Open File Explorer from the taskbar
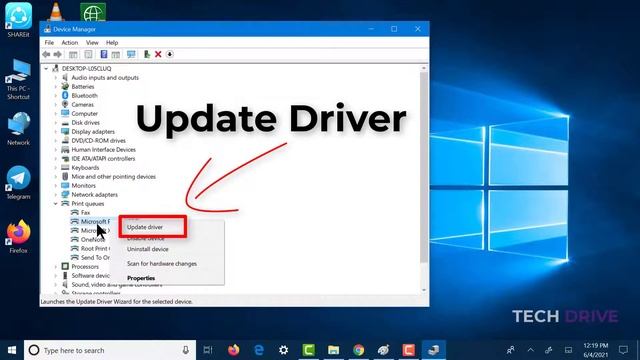 [333, 350]
